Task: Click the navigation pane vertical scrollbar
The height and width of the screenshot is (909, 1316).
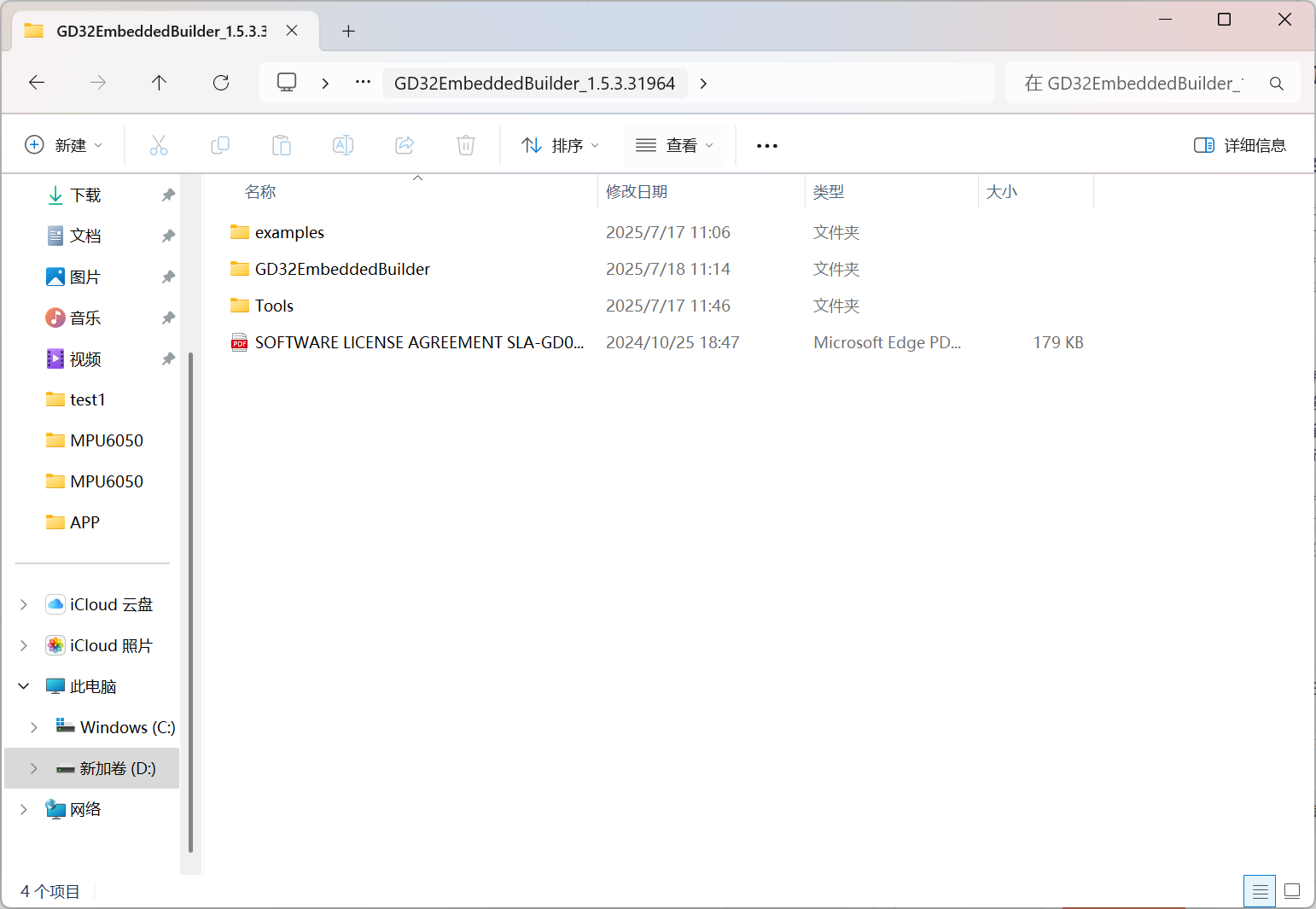Action: click(x=190, y=602)
